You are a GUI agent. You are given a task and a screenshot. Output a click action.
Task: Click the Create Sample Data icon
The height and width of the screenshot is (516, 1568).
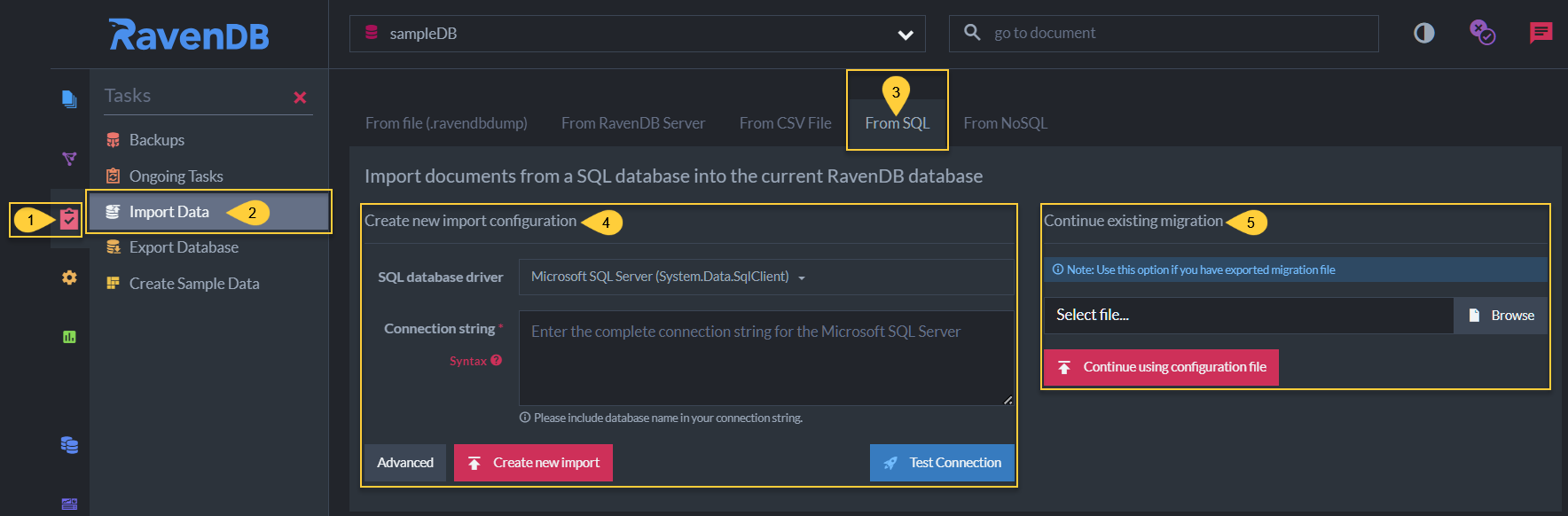pos(113,283)
